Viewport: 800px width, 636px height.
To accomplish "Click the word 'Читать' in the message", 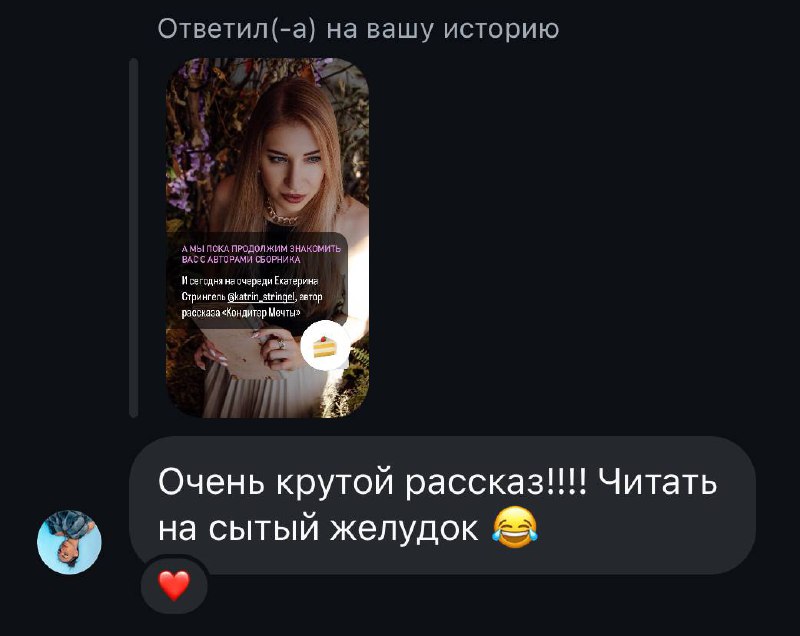I will [x=658, y=481].
